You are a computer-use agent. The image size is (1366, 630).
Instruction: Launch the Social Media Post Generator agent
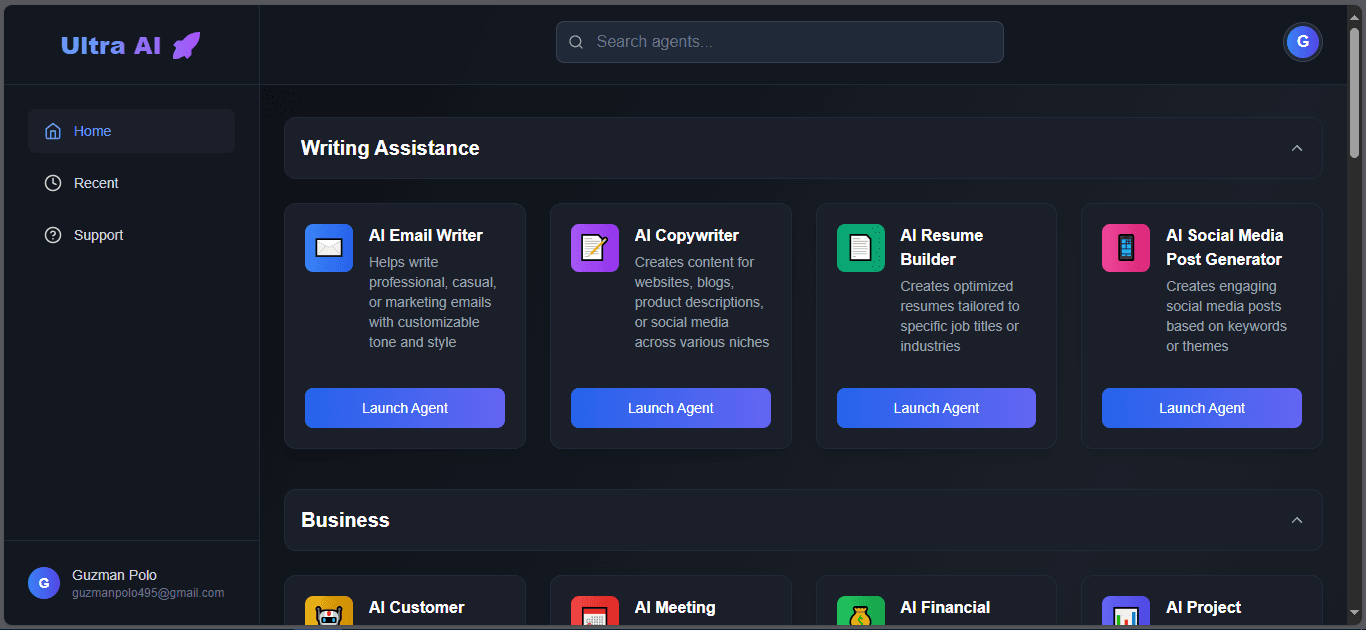pyautogui.click(x=1202, y=408)
